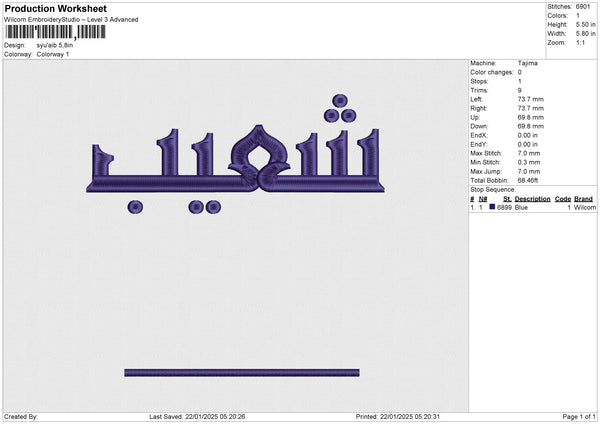Select the Stops label
Image resolution: width=600 pixels, height=424 pixels.
(x=479, y=81)
